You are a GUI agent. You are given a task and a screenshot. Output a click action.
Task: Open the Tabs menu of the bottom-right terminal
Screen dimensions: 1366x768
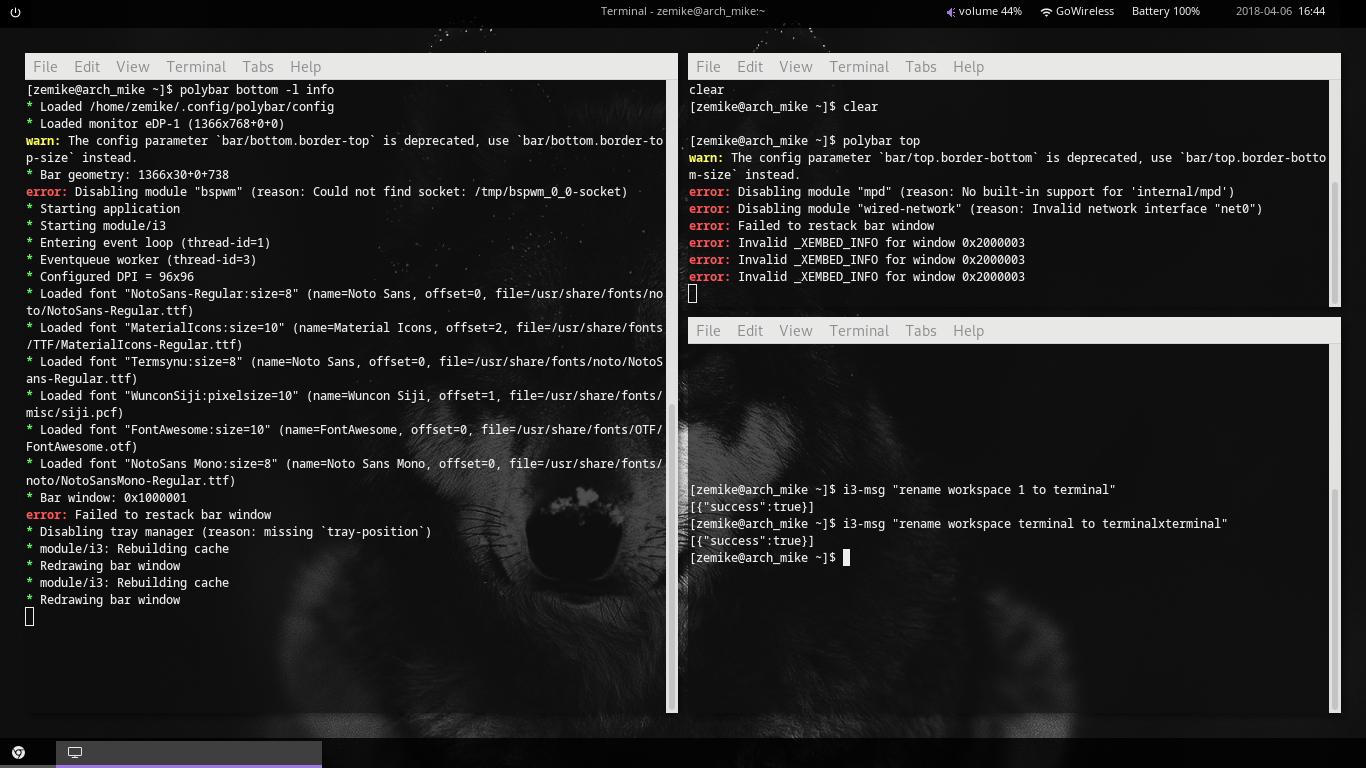click(x=921, y=329)
